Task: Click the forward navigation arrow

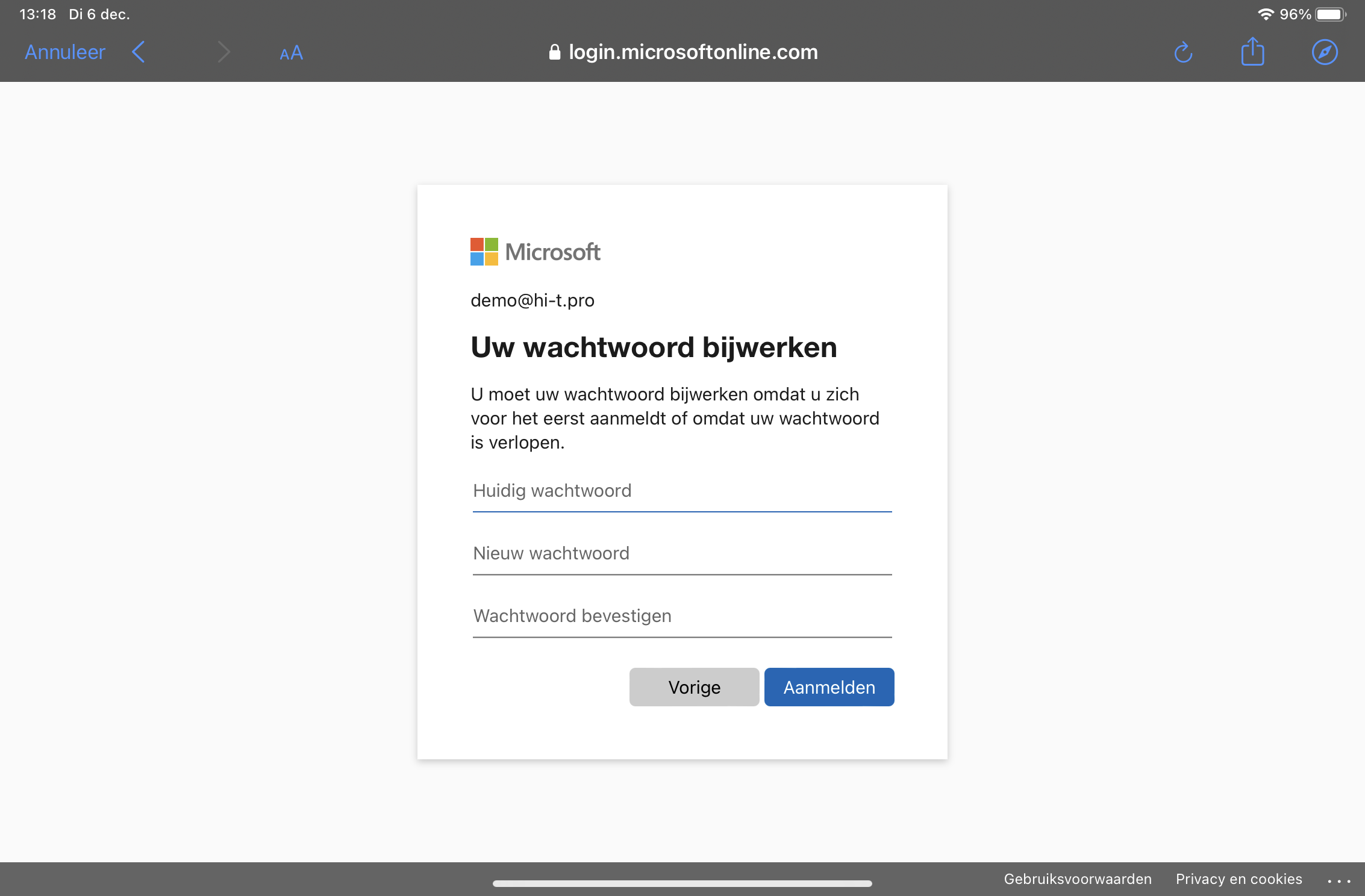Action: pos(223,52)
